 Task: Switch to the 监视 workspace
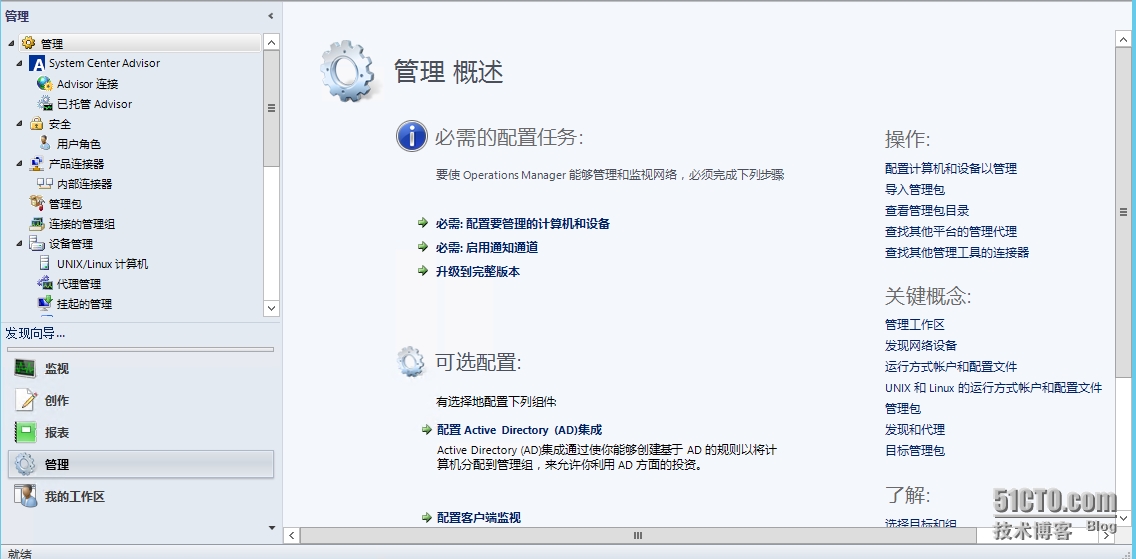pos(141,368)
